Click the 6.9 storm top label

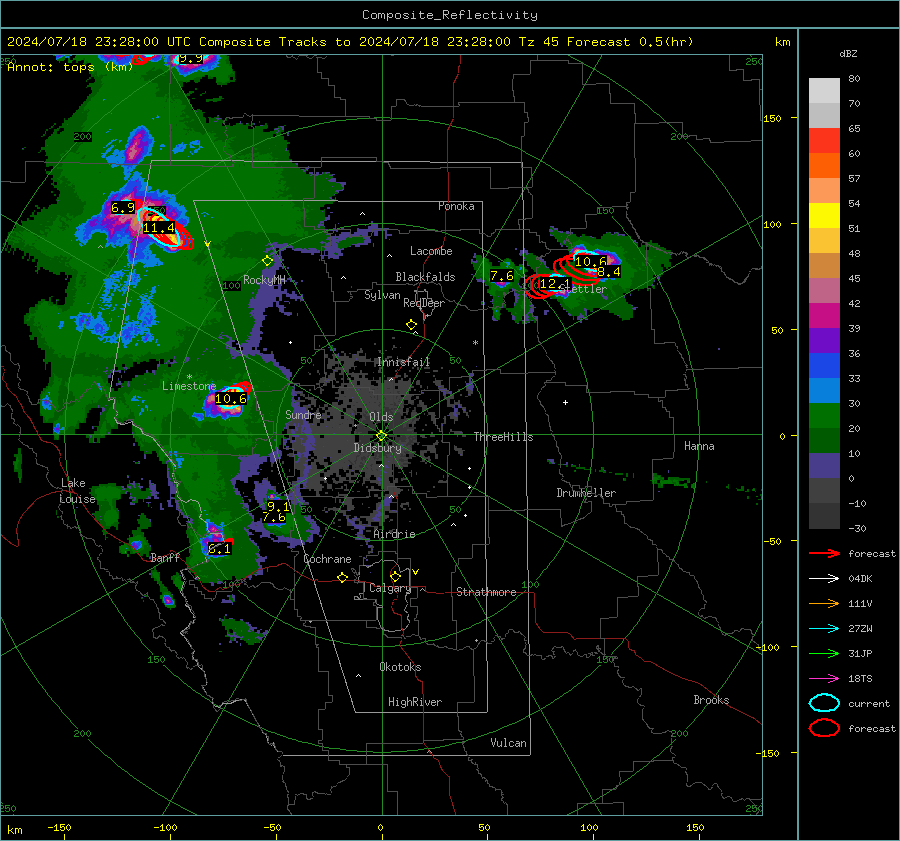[122, 208]
